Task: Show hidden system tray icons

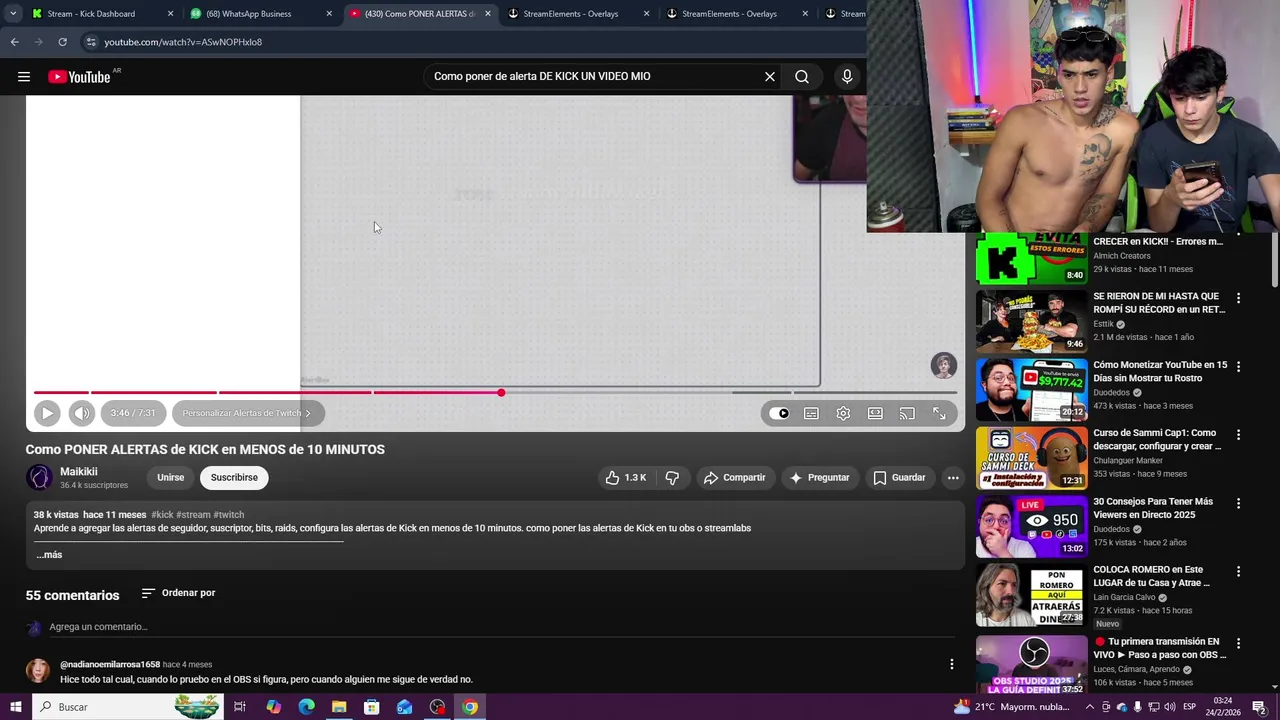Action: coord(1090,707)
